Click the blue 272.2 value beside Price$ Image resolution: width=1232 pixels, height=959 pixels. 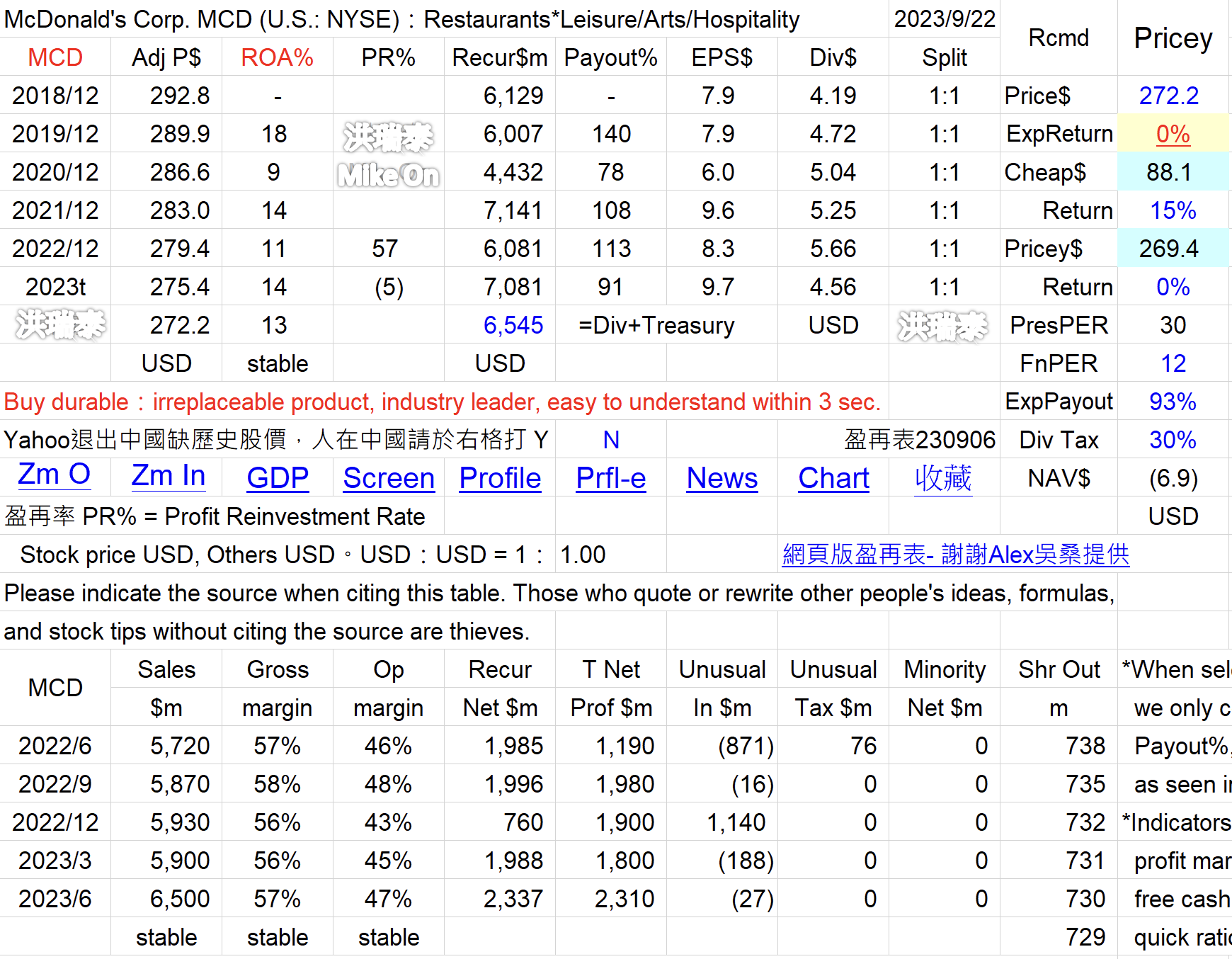(1169, 96)
